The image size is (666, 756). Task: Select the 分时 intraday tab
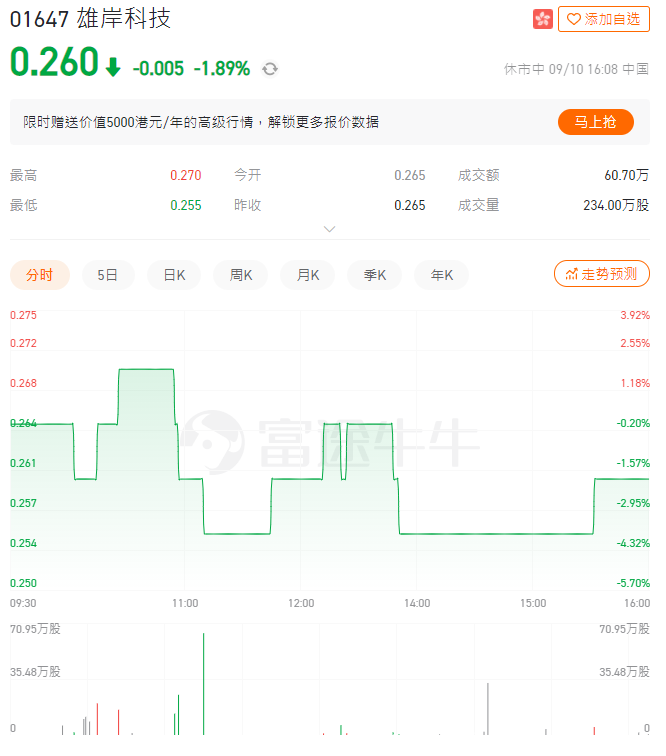(40, 275)
